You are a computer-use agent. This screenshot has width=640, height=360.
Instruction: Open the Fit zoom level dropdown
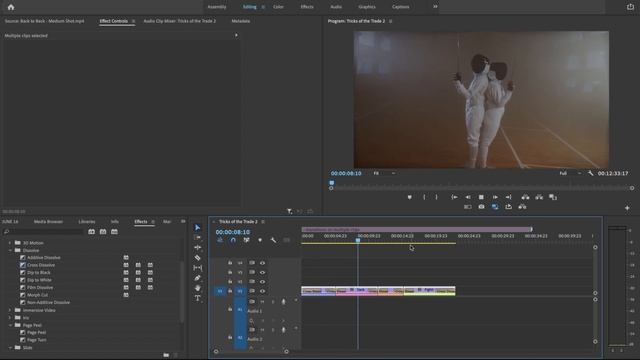[x=384, y=173]
